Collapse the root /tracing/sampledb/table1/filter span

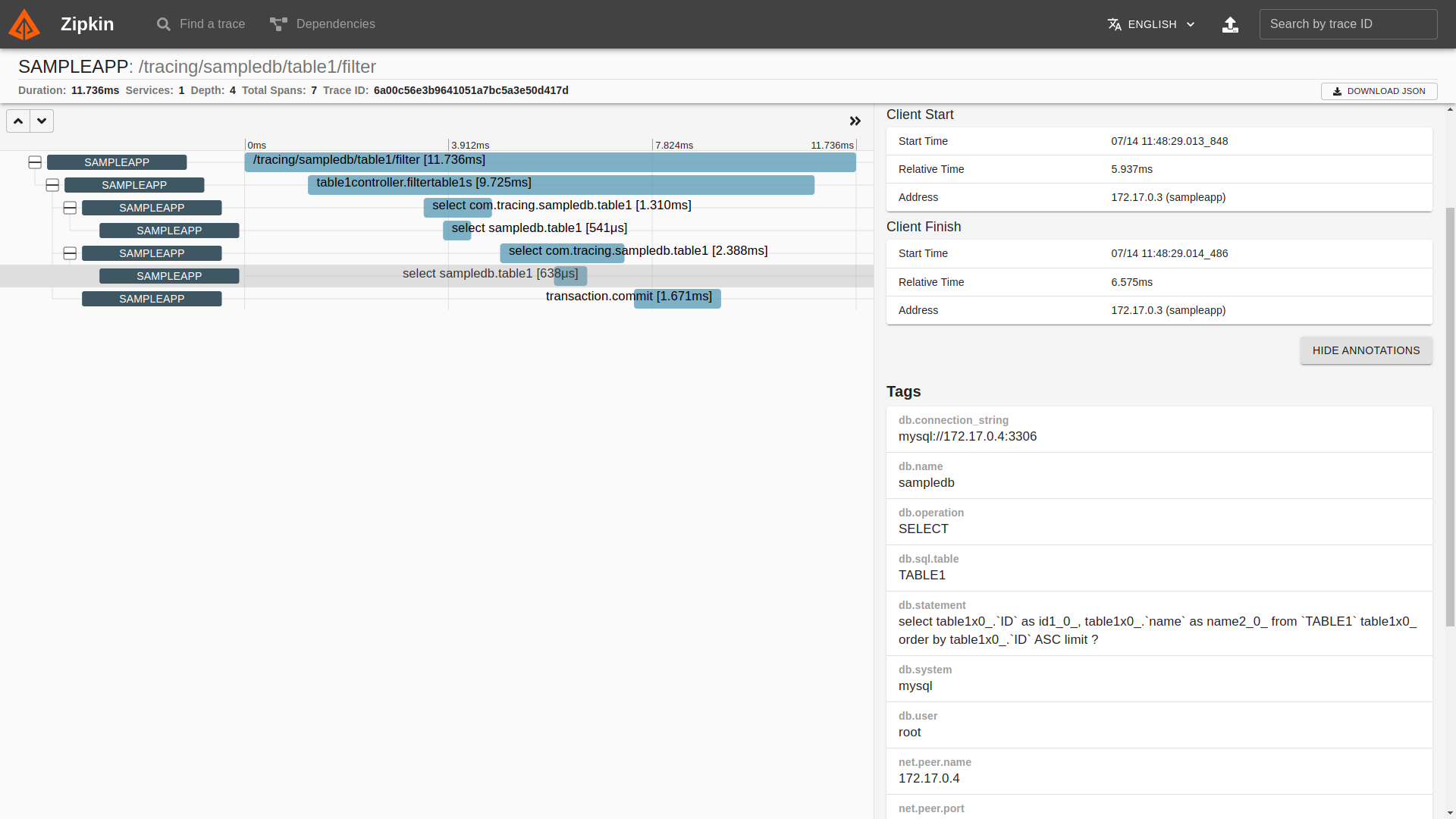pos(35,162)
